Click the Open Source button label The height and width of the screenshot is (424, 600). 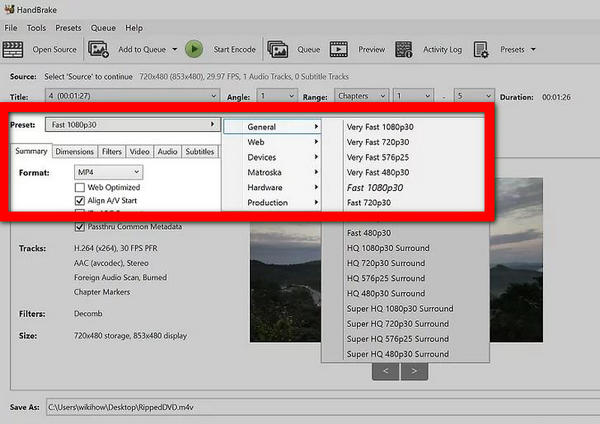click(54, 50)
